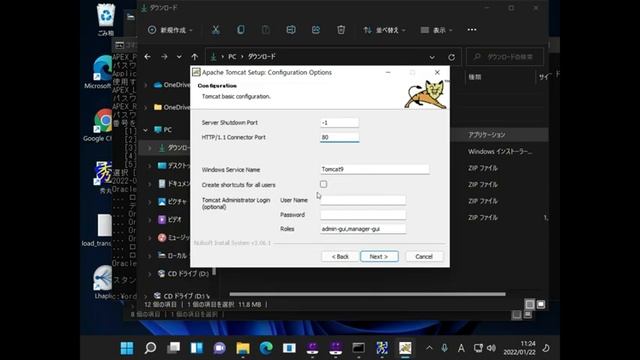Click Next in Tomcat Setup
This screenshot has width=640, height=360.
coord(379,256)
